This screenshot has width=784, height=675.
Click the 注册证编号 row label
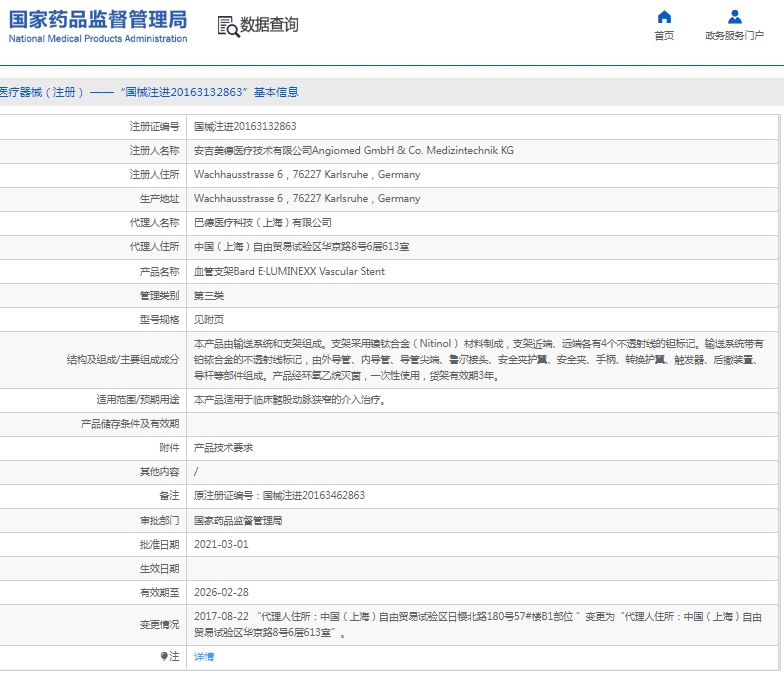click(154, 126)
